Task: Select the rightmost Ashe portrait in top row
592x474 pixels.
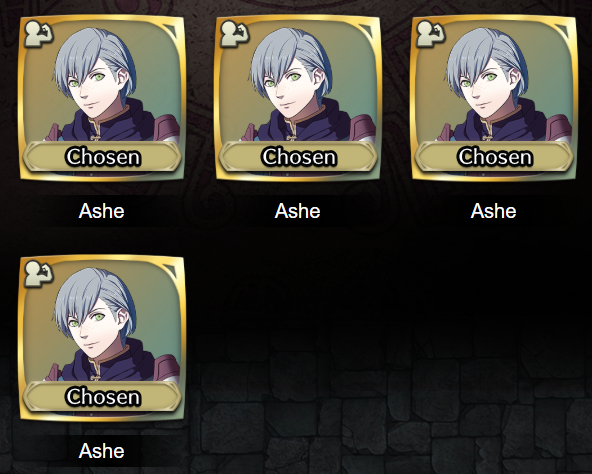Action: [x=494, y=98]
